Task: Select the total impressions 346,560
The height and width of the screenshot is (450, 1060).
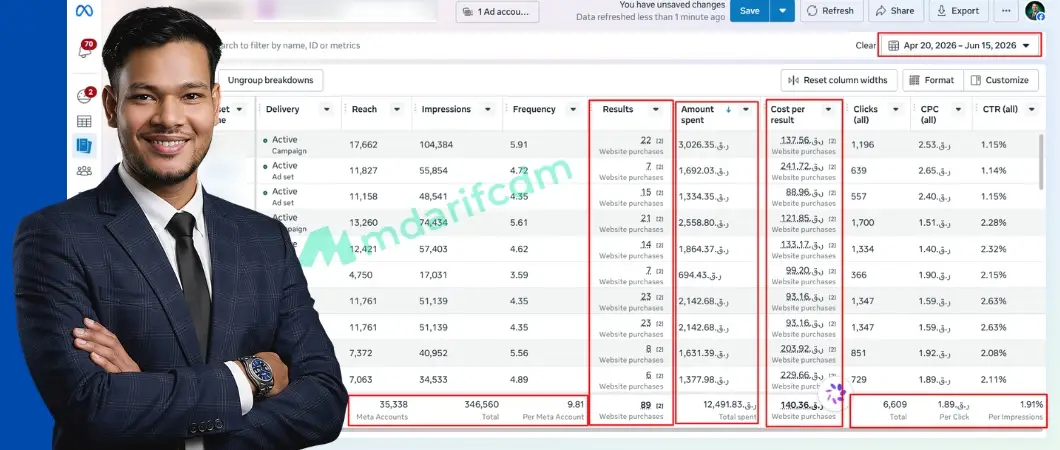Action: coord(481,410)
